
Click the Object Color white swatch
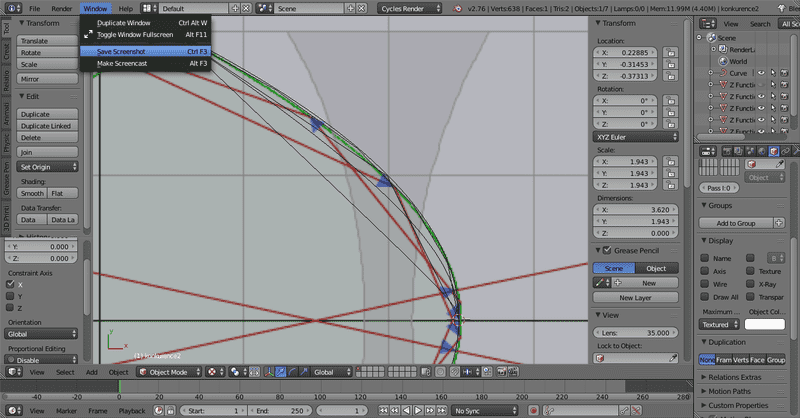[765, 324]
